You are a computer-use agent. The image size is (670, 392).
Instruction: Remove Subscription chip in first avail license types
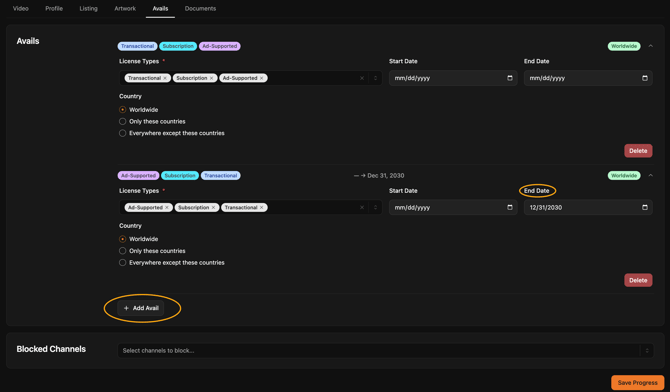pyautogui.click(x=211, y=78)
